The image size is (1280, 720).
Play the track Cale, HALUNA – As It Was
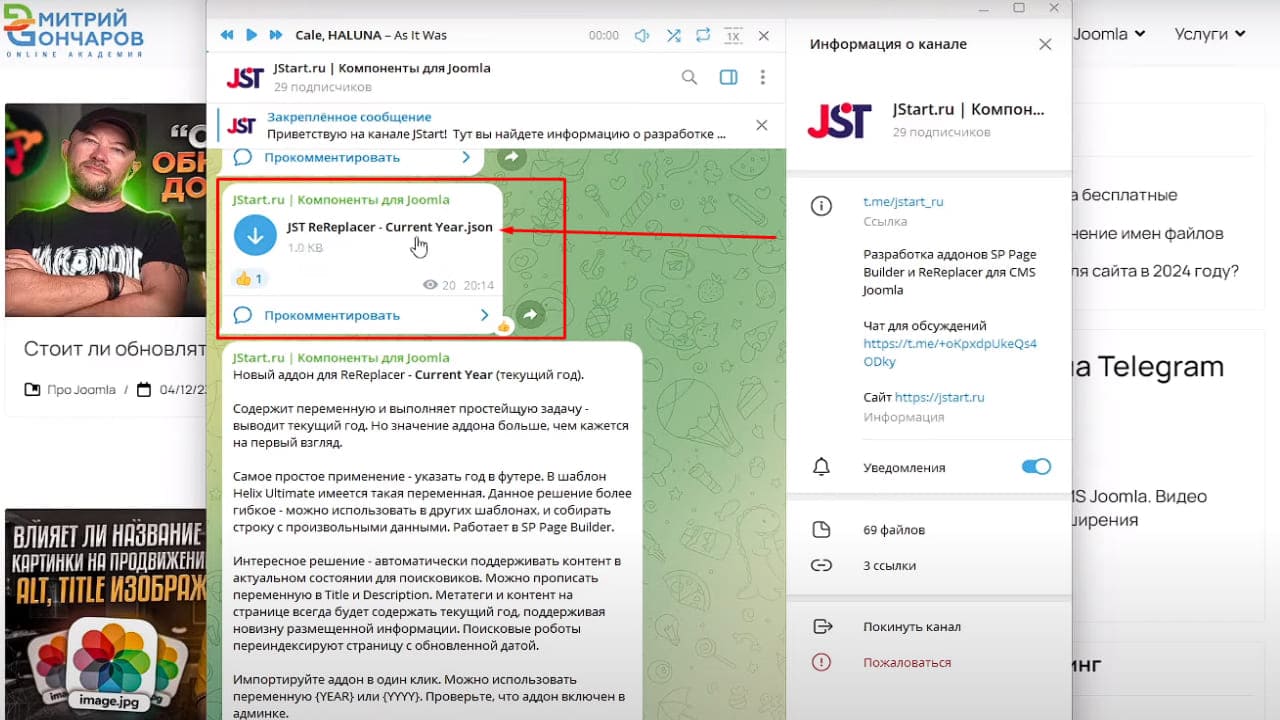tap(252, 35)
